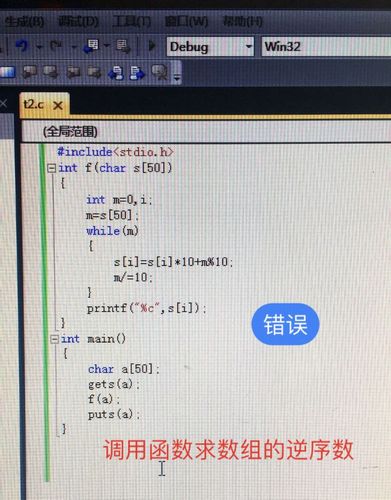Click the line char a[50];
The height and width of the screenshot is (500, 391).
point(124,369)
